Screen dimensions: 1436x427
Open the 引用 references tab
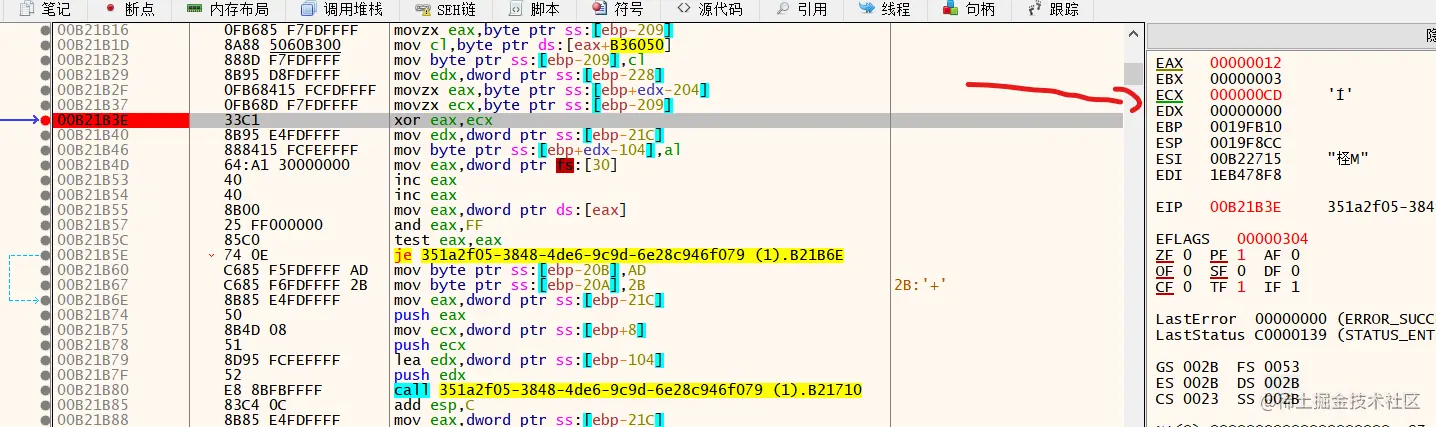pyautogui.click(x=802, y=9)
